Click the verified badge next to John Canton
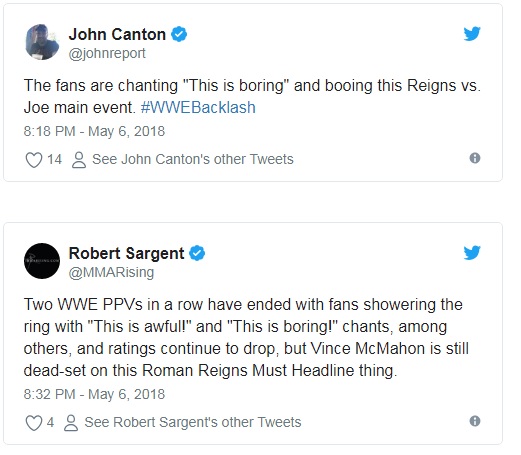Image resolution: width=521 pixels, height=455 pixels. [179, 34]
